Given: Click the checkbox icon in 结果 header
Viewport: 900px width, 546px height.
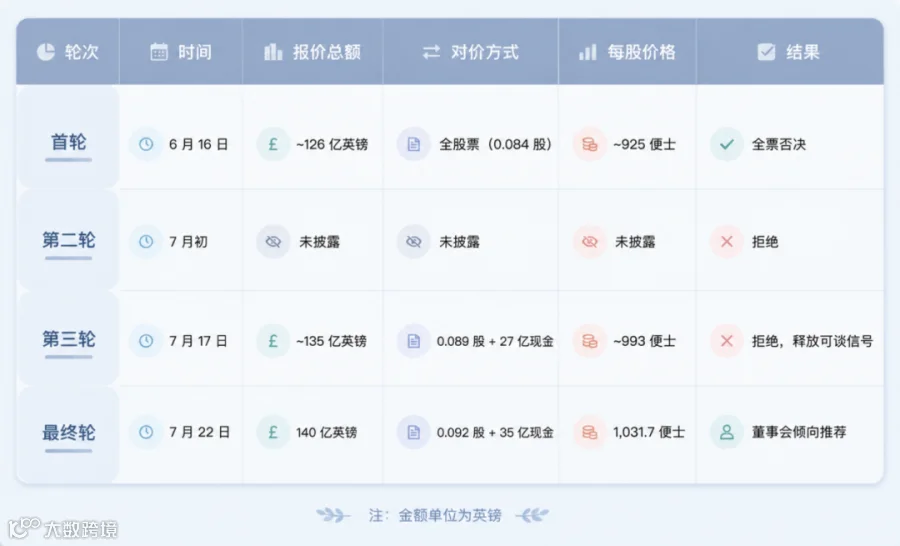Looking at the screenshot, I should pos(766,52).
